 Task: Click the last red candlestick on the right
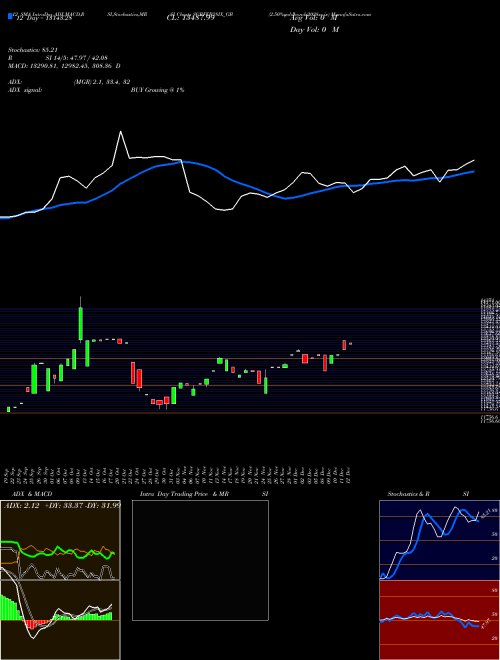(x=350, y=344)
